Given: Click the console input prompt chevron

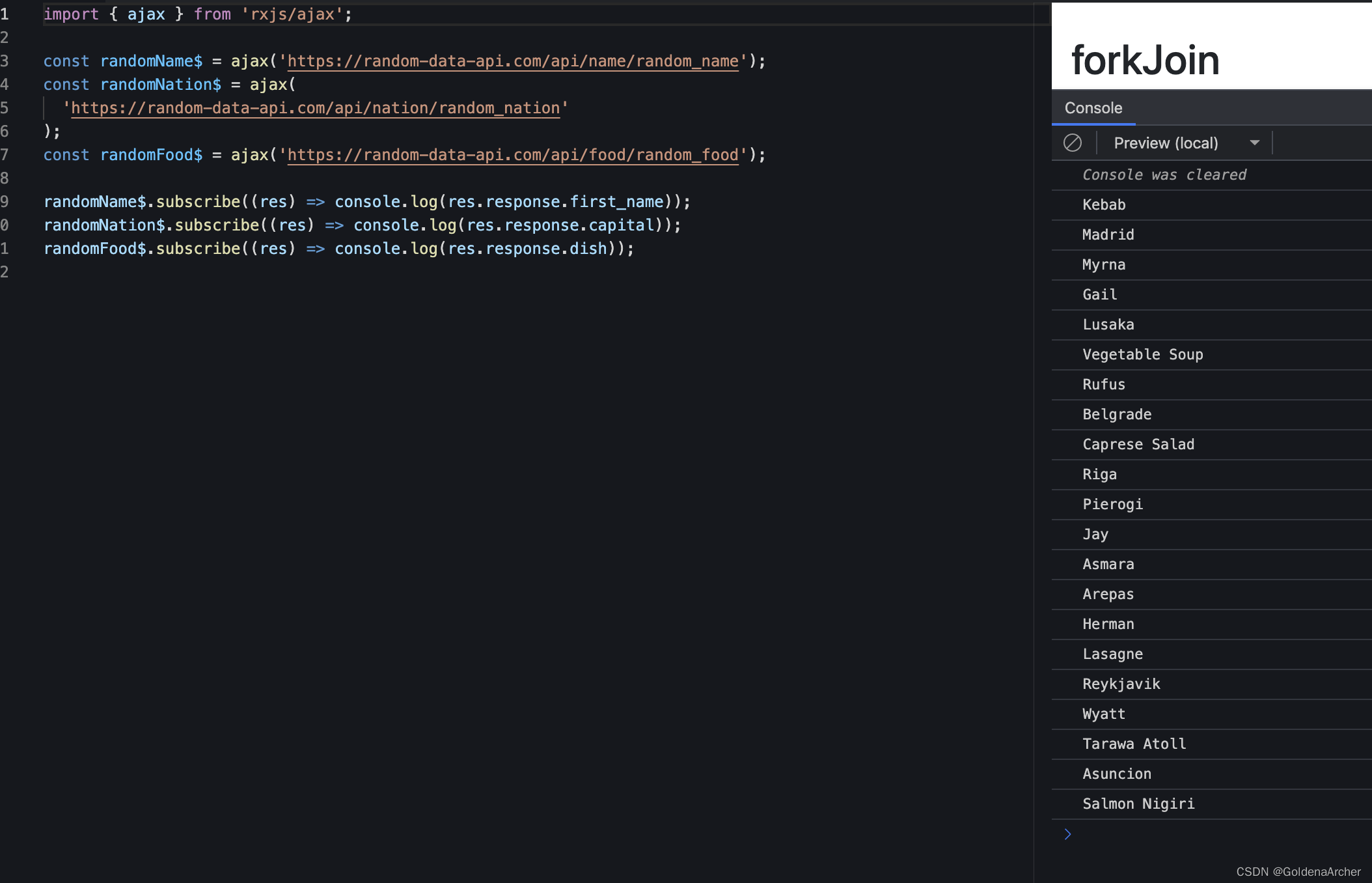Looking at the screenshot, I should click(x=1067, y=834).
